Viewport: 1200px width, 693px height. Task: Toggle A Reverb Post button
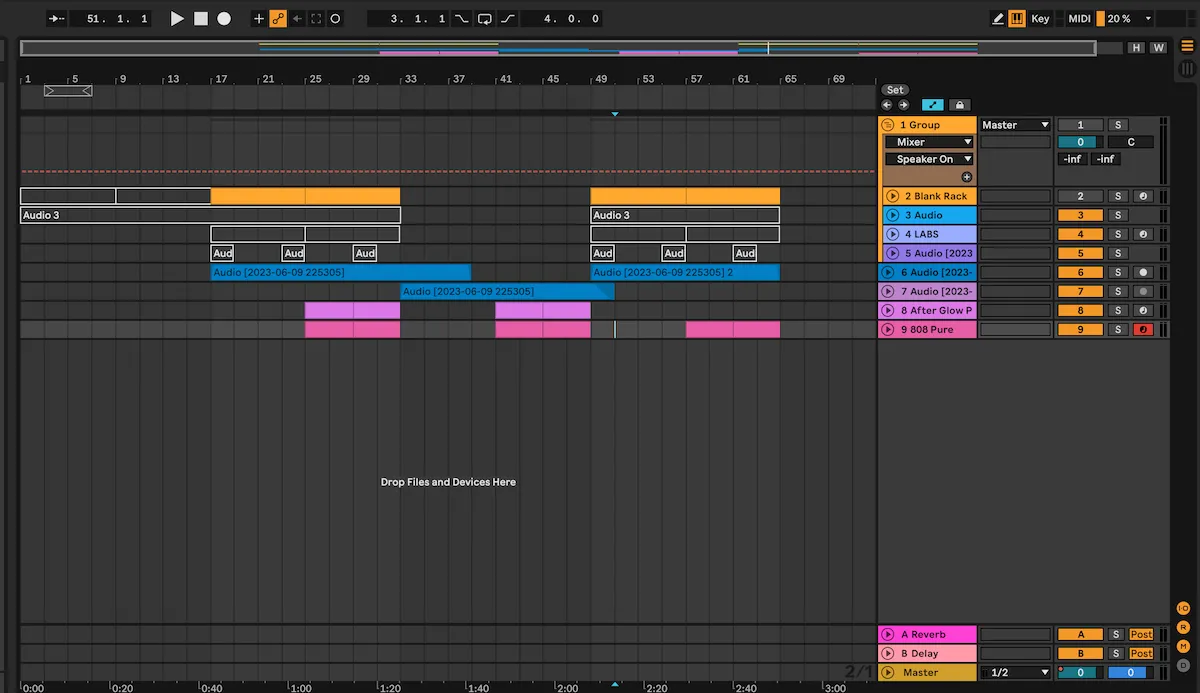tap(1141, 634)
